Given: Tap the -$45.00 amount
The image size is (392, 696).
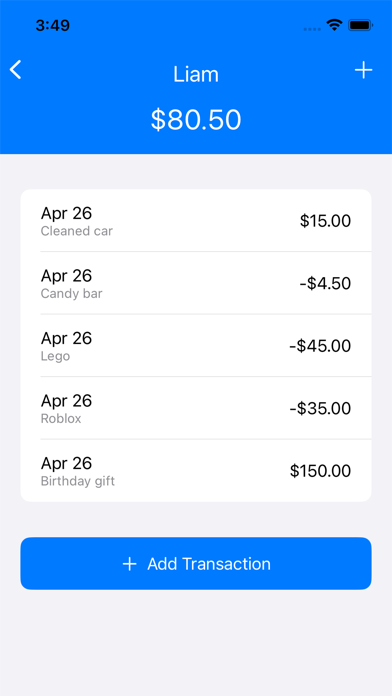Looking at the screenshot, I should point(320,346).
